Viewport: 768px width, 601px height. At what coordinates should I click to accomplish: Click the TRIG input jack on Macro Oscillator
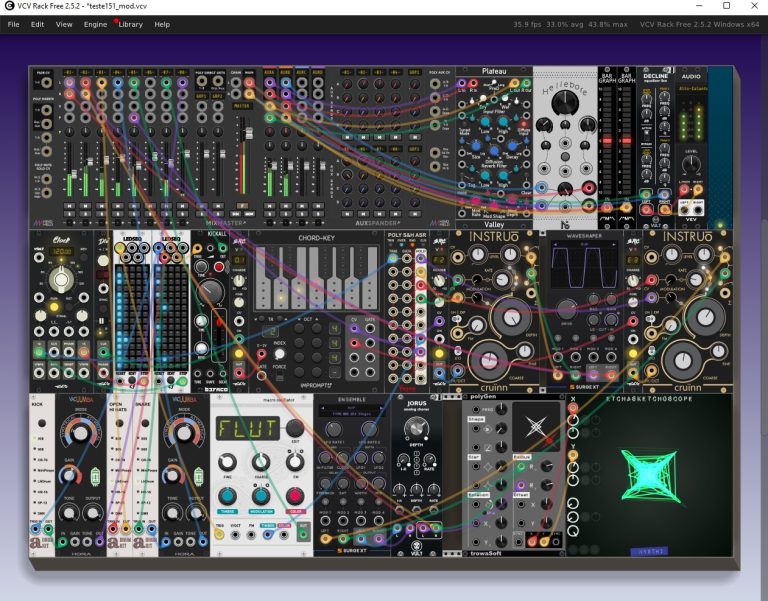click(x=219, y=534)
